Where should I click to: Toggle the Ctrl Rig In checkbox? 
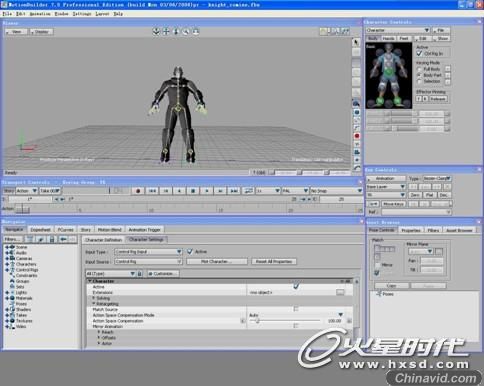pos(419,53)
